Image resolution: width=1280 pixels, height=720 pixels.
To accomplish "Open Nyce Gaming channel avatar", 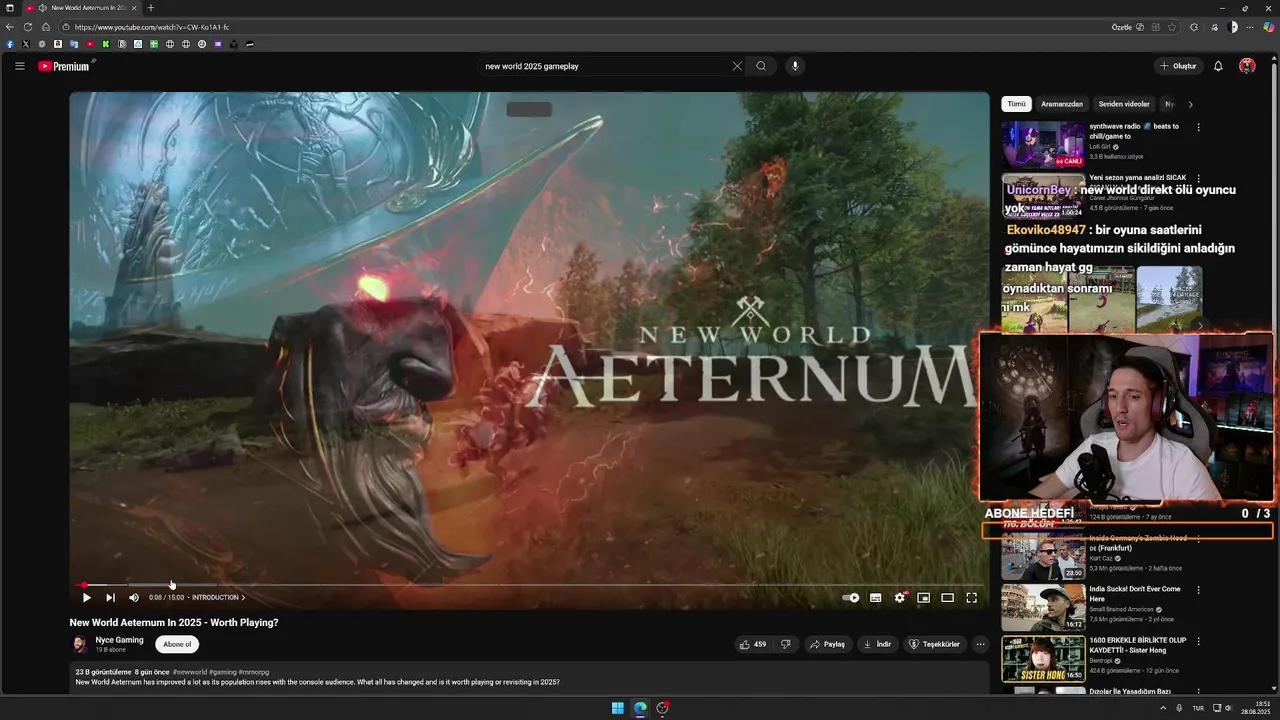I will pyautogui.click(x=79, y=644).
